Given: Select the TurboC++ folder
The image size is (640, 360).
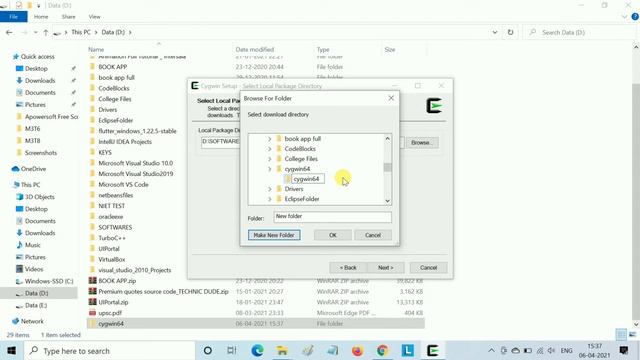Looking at the screenshot, I should (x=111, y=238).
